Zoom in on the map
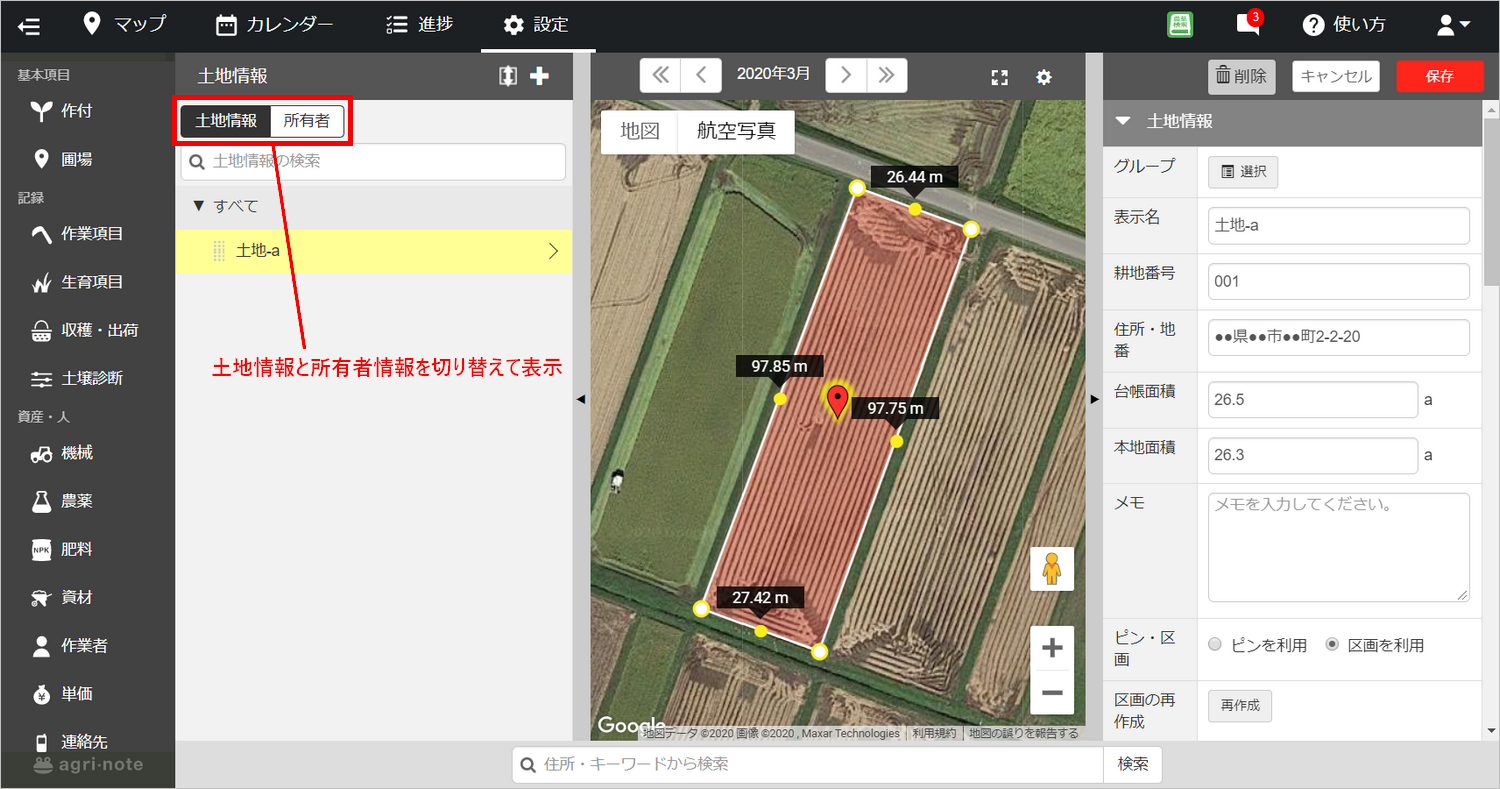This screenshot has width=1500, height=789. click(x=1051, y=648)
